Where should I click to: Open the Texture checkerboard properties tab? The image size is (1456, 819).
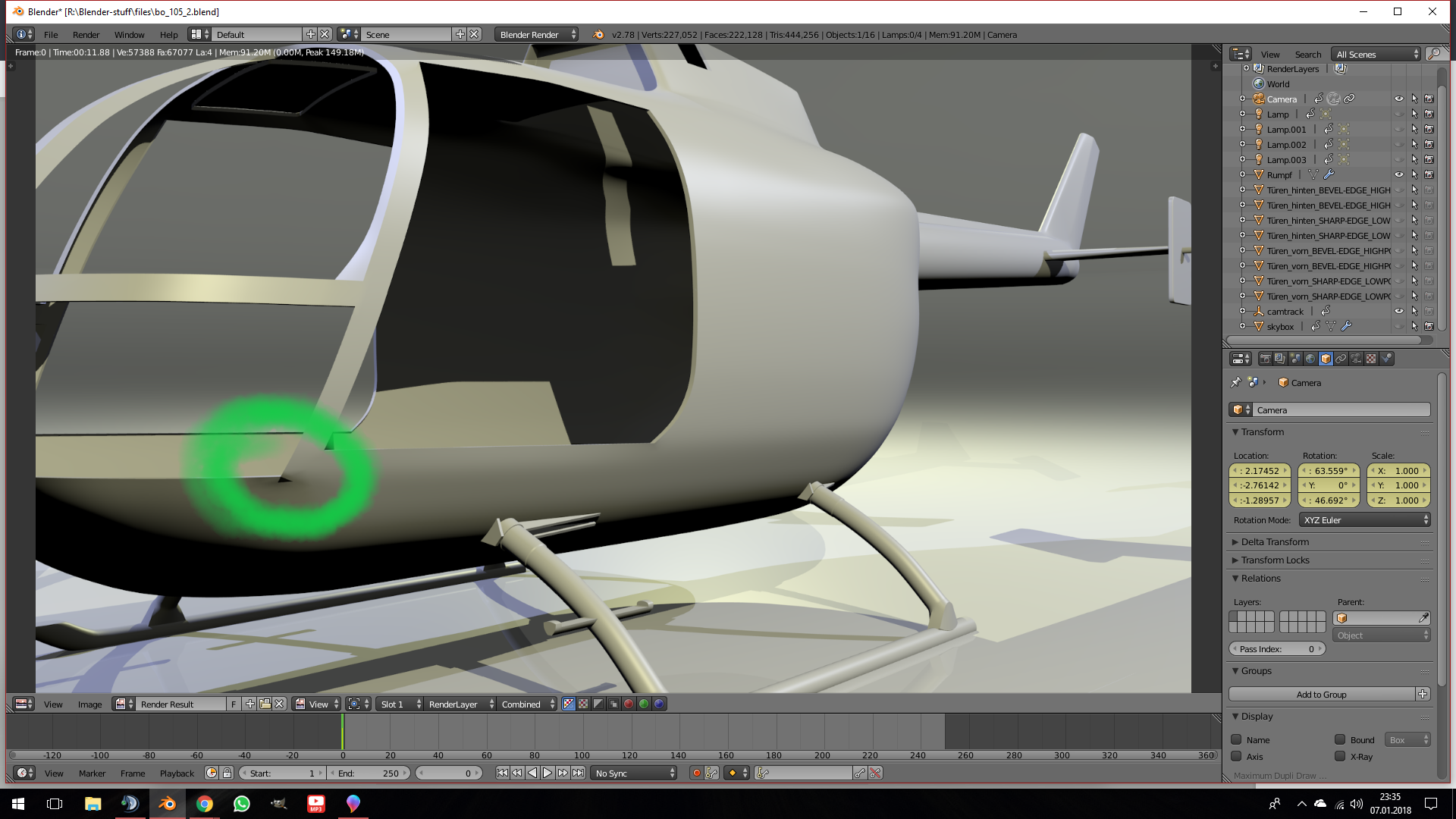[x=1371, y=359]
